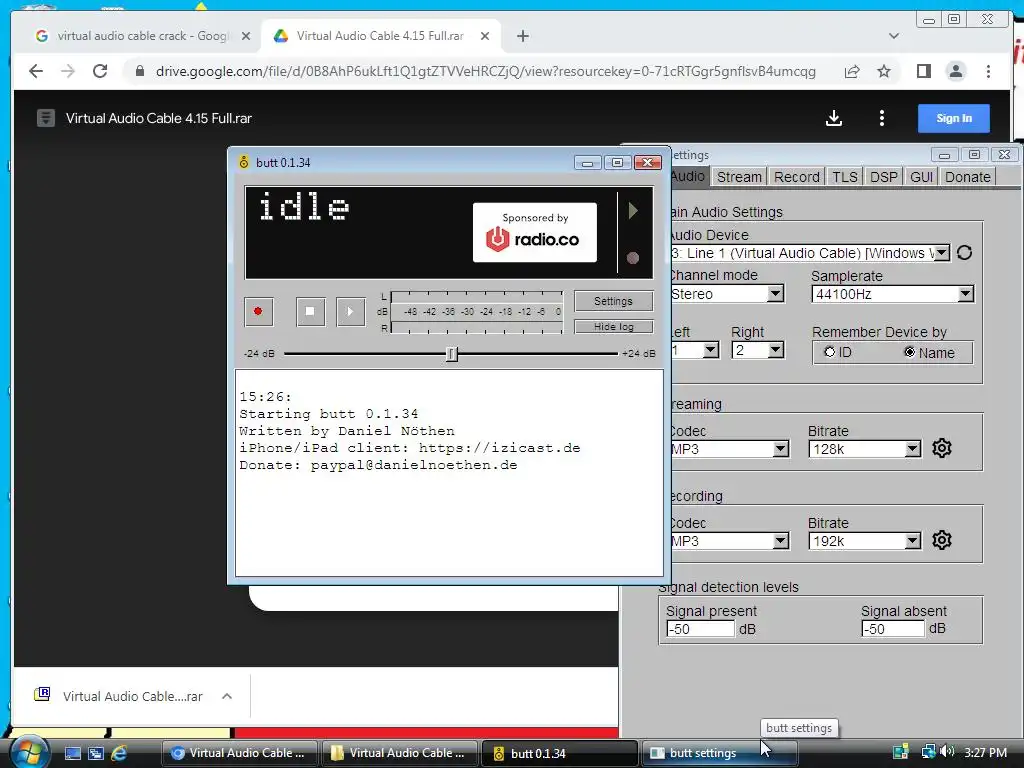Open streaming codec settings gear
This screenshot has width=1024, height=768.
(942, 448)
